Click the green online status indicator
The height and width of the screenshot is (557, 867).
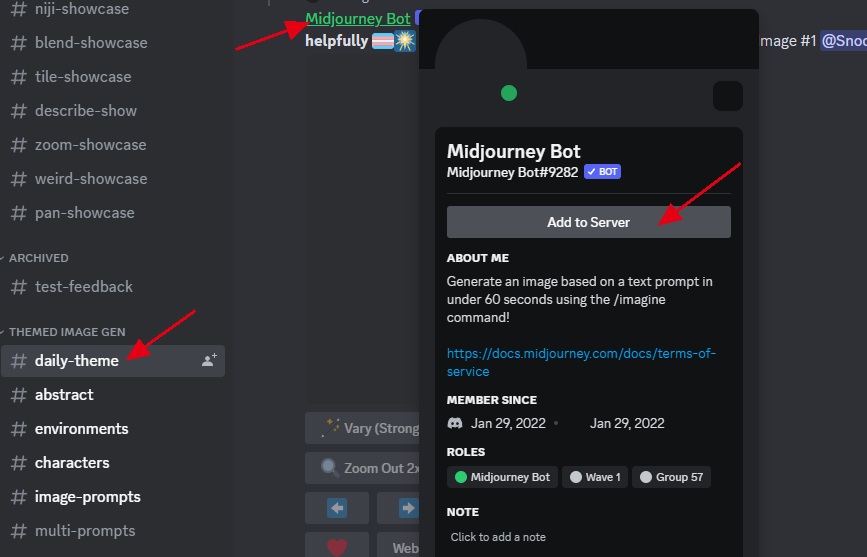[x=509, y=94]
